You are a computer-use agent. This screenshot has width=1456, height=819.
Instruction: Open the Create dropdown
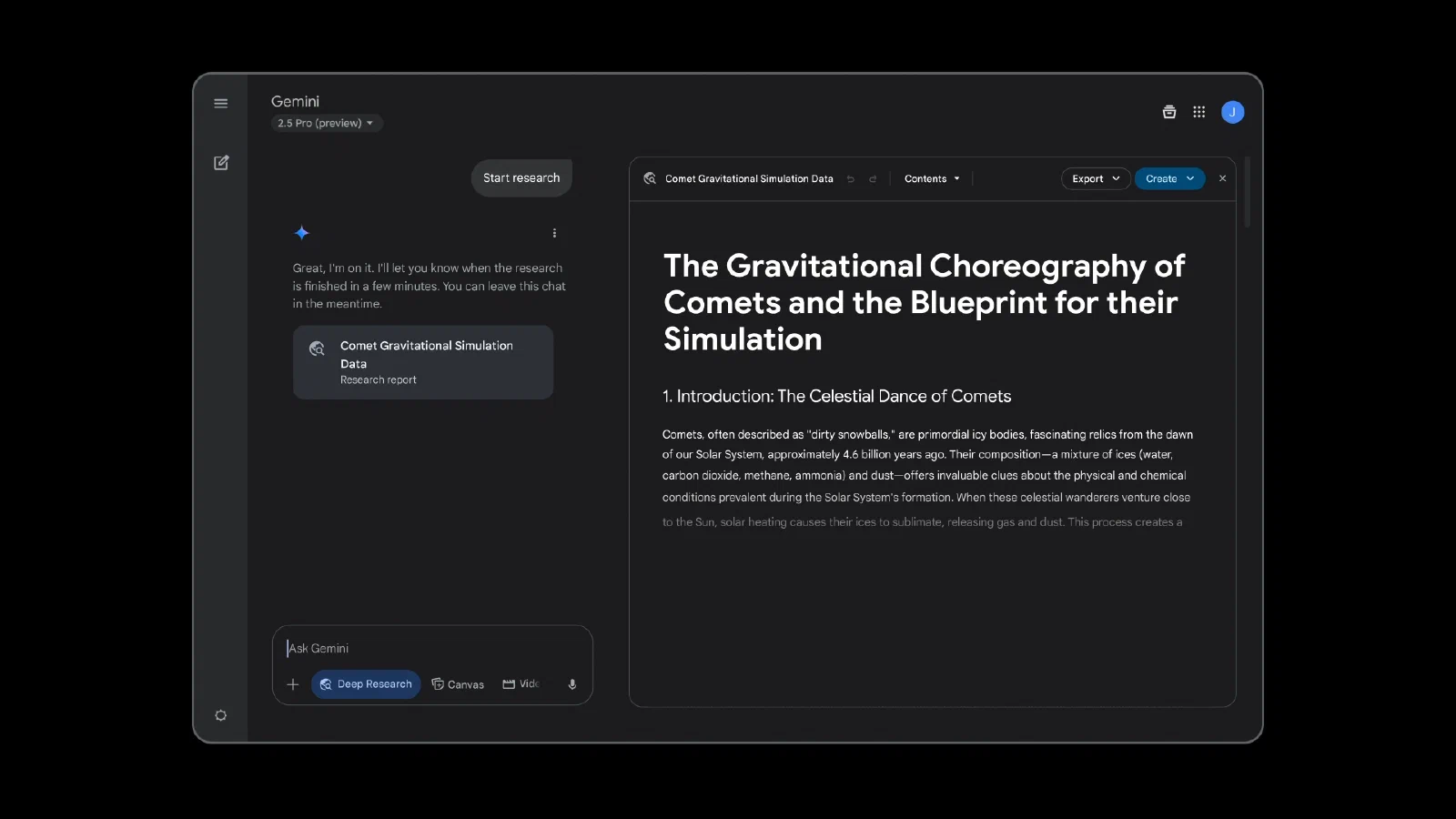click(x=1169, y=179)
